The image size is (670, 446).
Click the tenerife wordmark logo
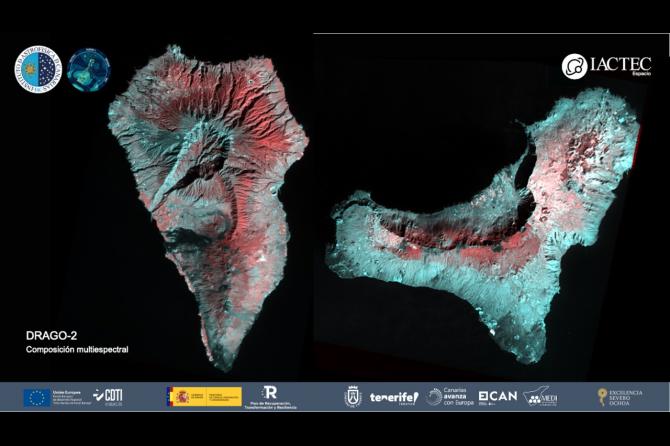(394, 397)
